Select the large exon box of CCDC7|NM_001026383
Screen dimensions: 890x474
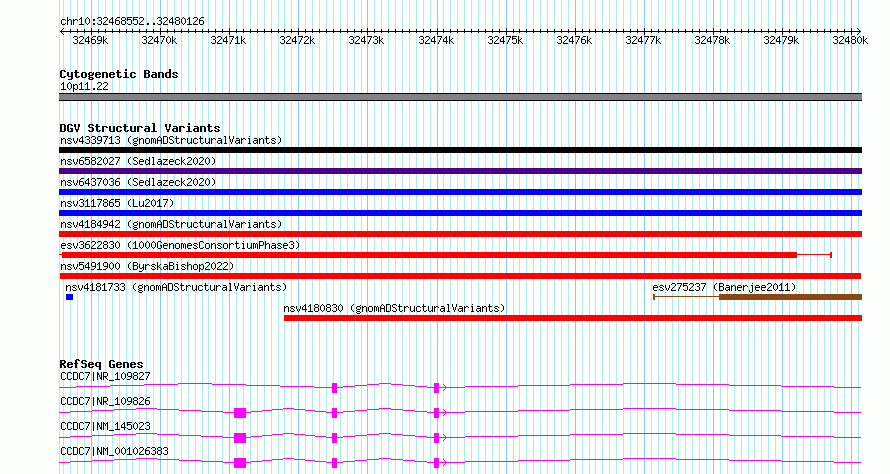240,463
